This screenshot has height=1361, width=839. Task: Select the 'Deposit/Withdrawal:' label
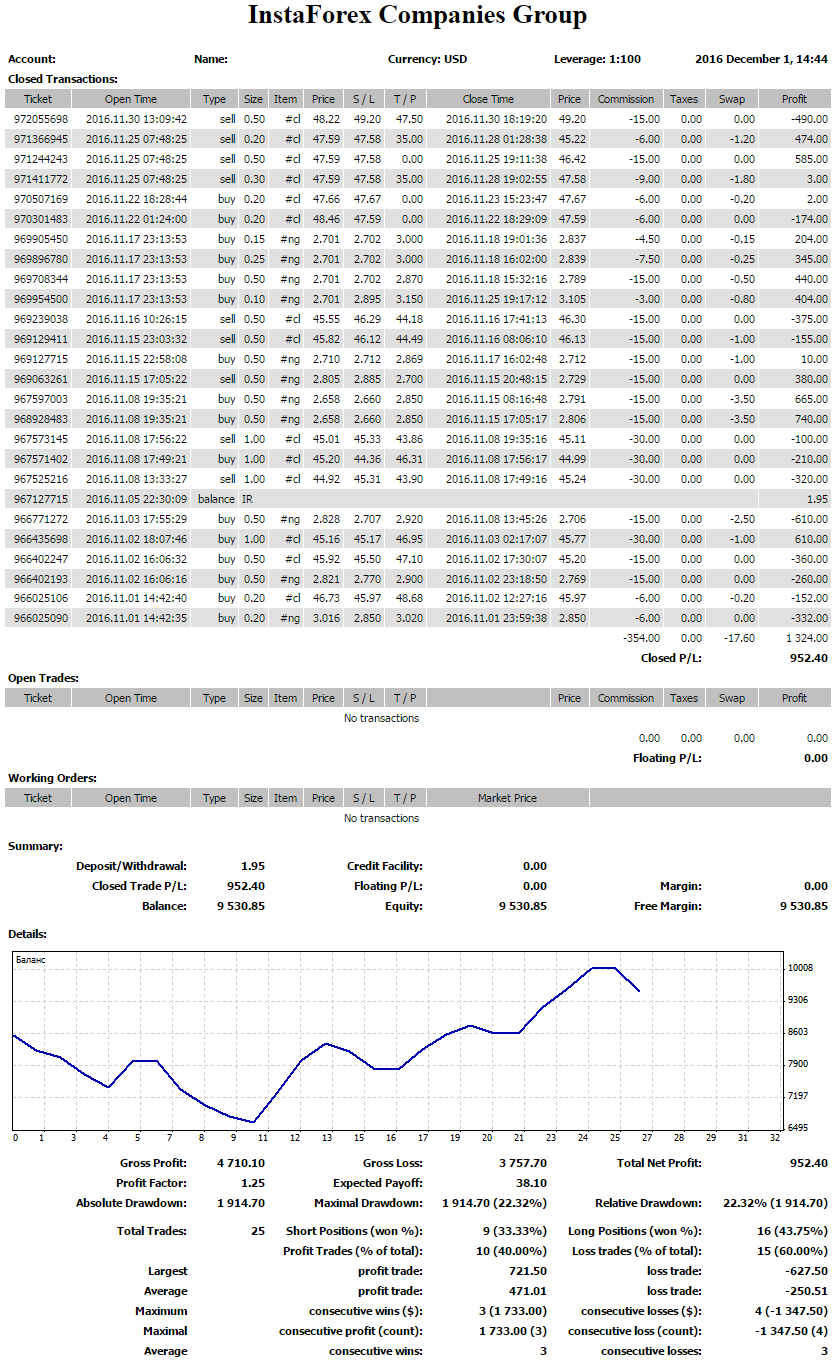131,866
